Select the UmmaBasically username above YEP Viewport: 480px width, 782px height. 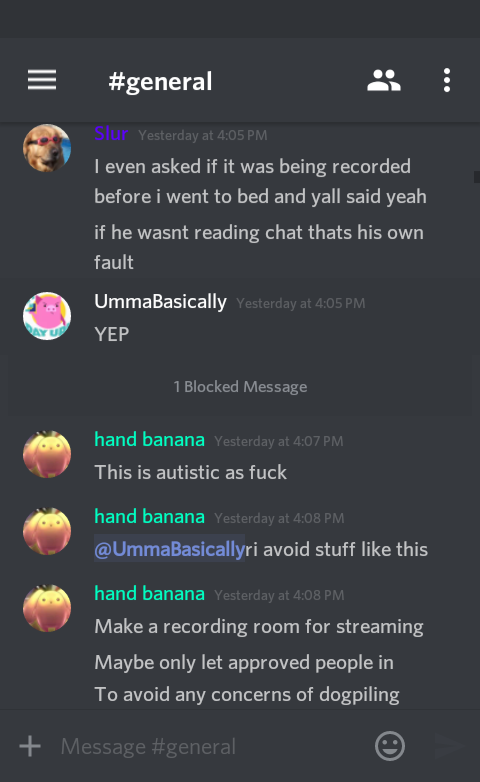coord(160,302)
